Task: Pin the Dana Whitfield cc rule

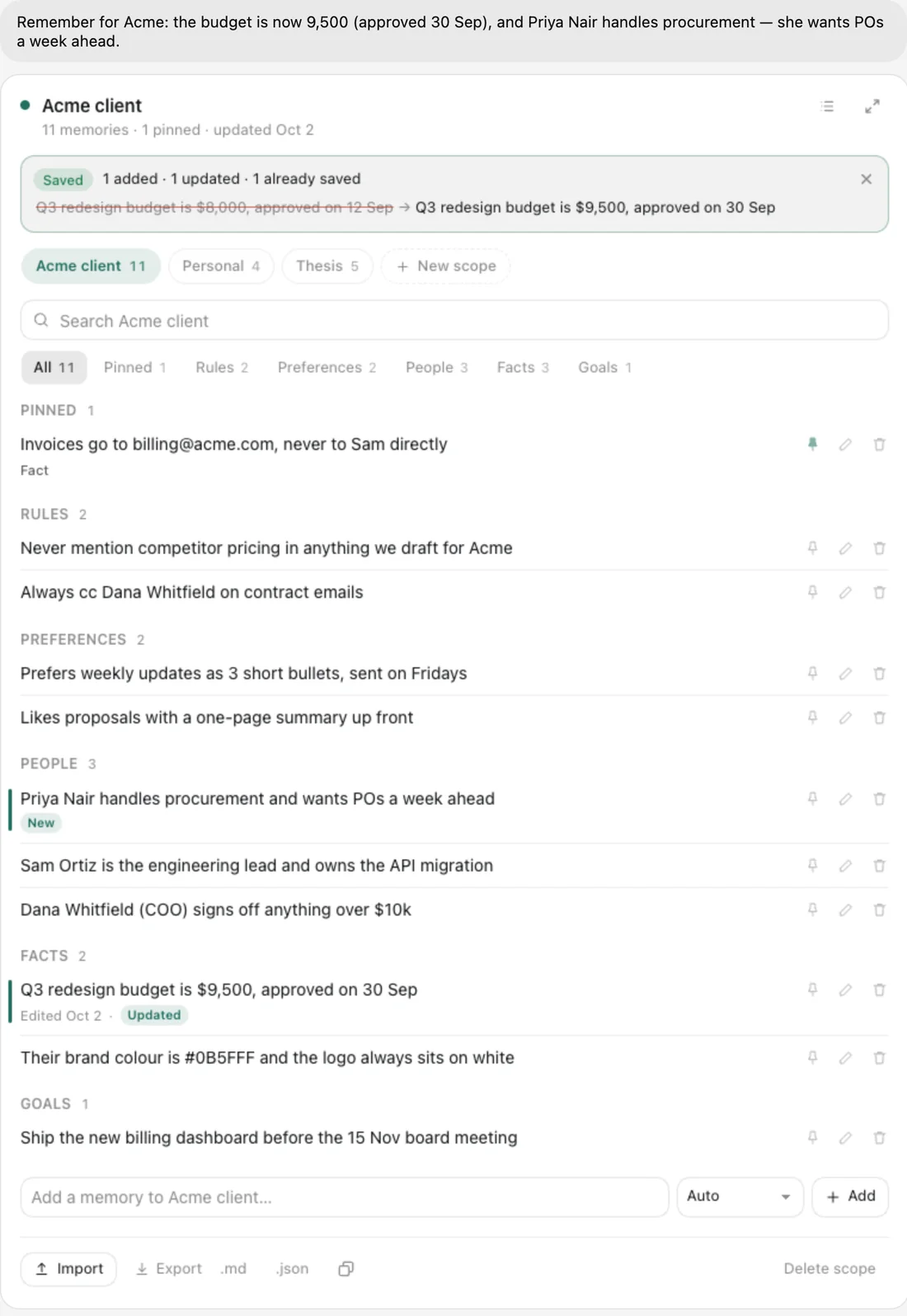Action: [812, 592]
